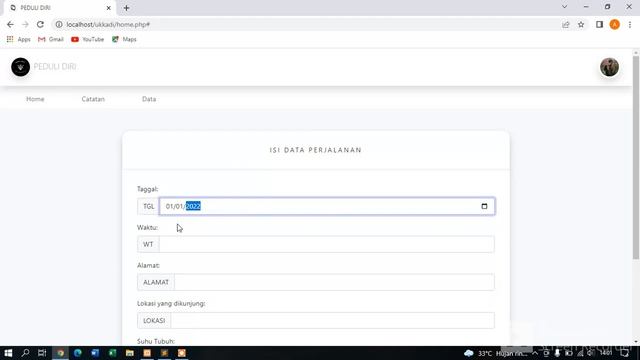
Task: Click the WT field prefix label
Action: tap(148, 244)
